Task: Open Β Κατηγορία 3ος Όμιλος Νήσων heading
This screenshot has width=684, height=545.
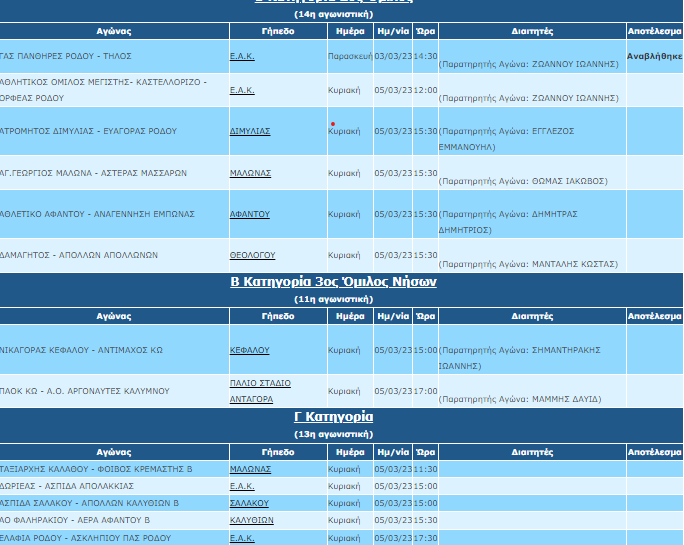Action: [333, 282]
